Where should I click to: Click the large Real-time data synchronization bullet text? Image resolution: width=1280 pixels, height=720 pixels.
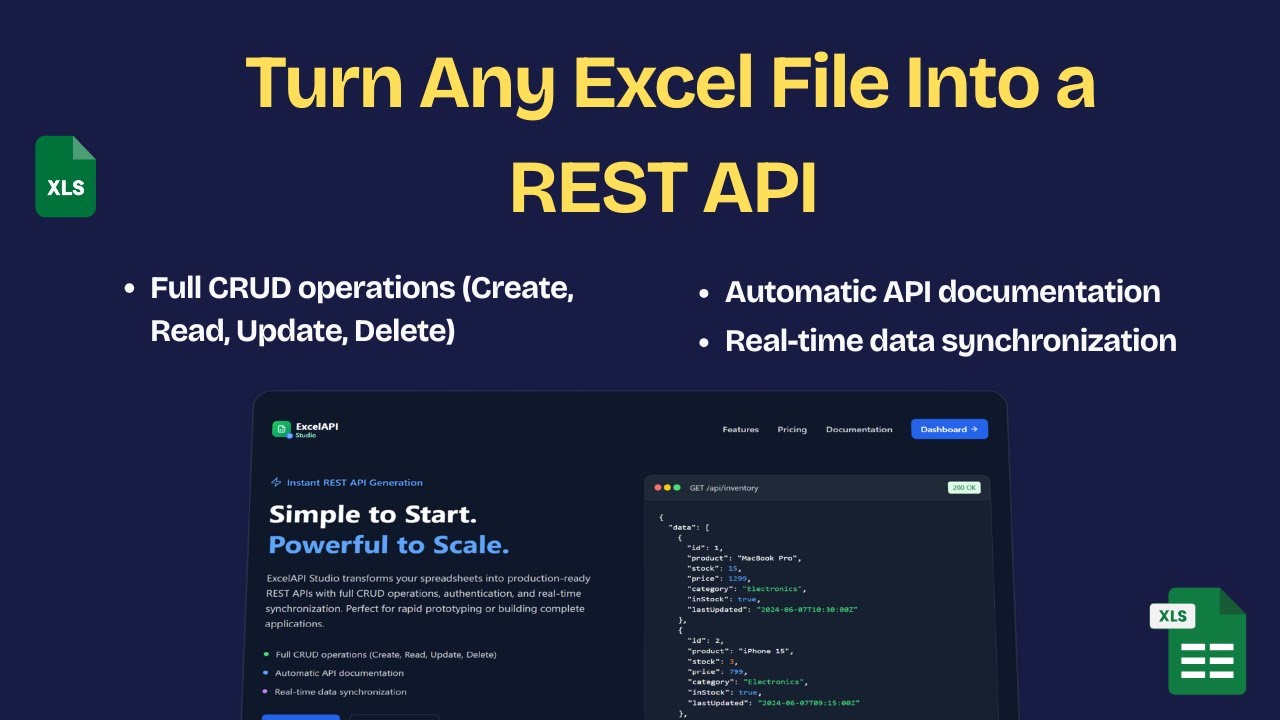click(x=950, y=340)
